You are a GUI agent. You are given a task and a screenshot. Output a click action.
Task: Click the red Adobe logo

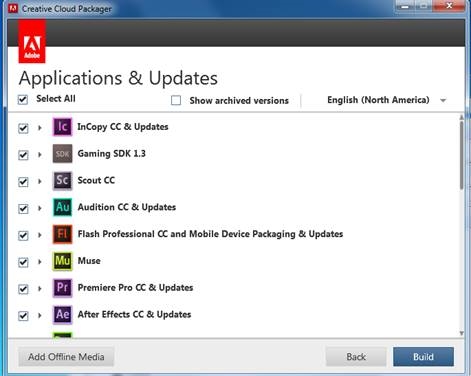[x=32, y=41]
